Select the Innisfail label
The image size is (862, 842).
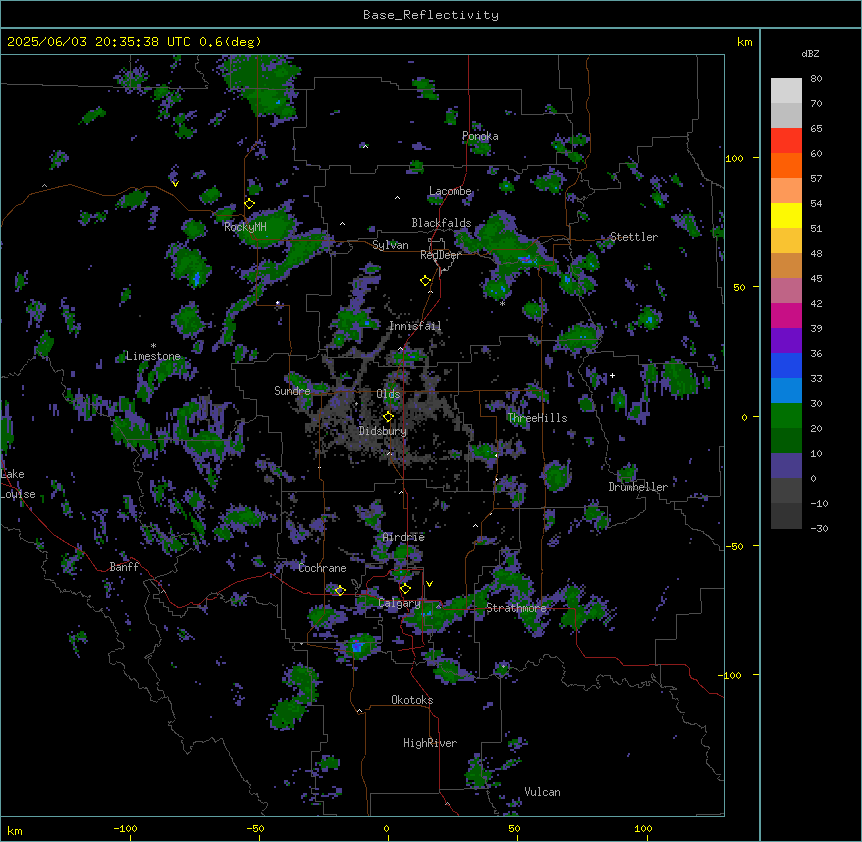[x=415, y=326]
